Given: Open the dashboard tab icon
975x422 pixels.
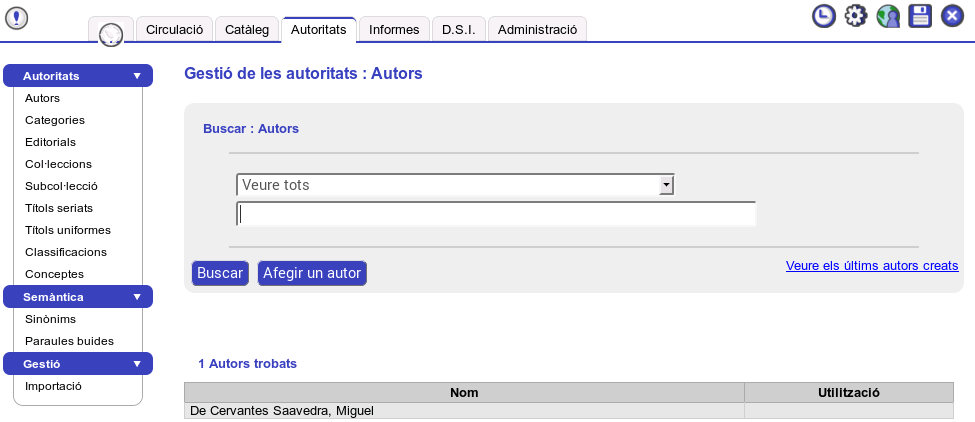Looking at the screenshot, I should point(110,33).
